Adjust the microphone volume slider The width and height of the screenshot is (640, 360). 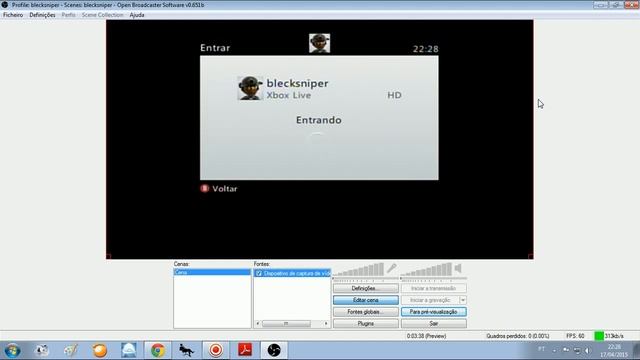pos(366,278)
